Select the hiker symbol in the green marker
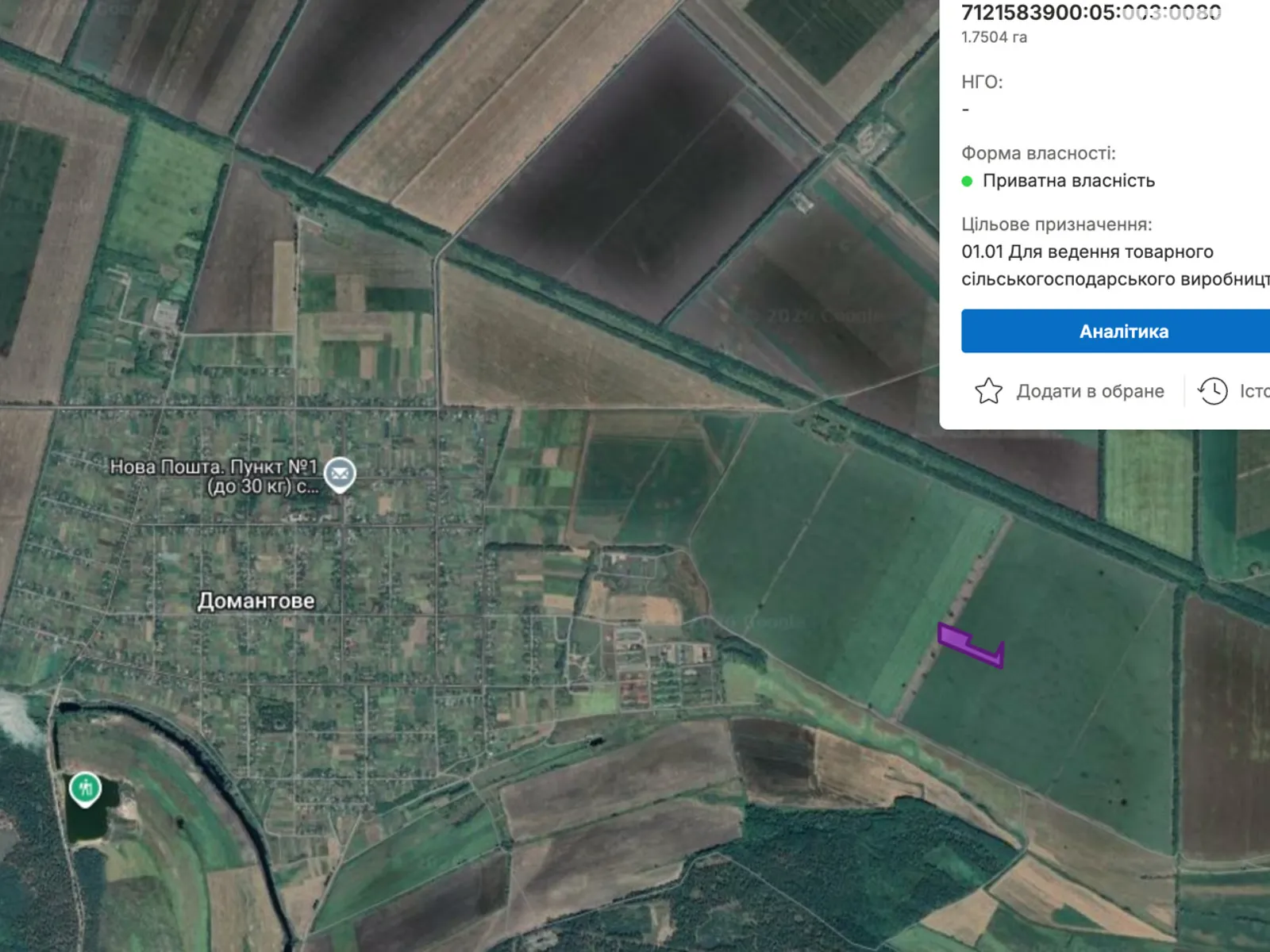Viewport: 1270px width, 952px height. tap(84, 788)
